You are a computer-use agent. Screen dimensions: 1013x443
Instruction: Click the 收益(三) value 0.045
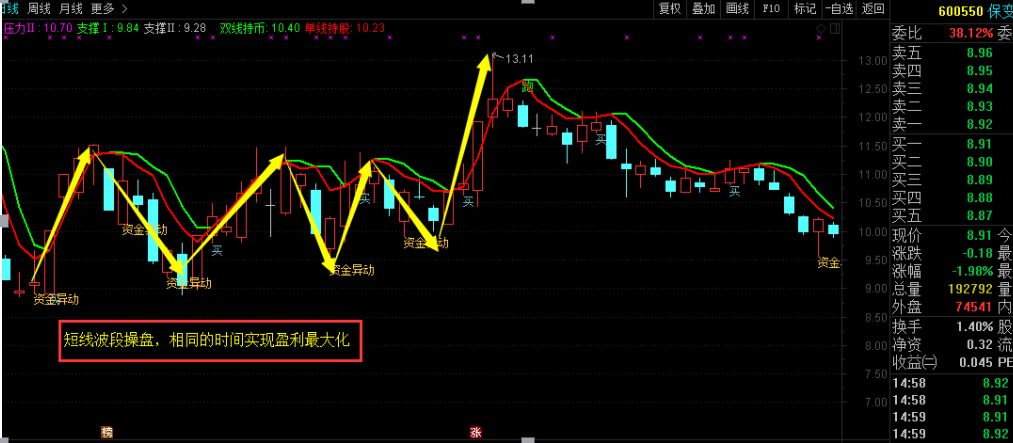976,362
